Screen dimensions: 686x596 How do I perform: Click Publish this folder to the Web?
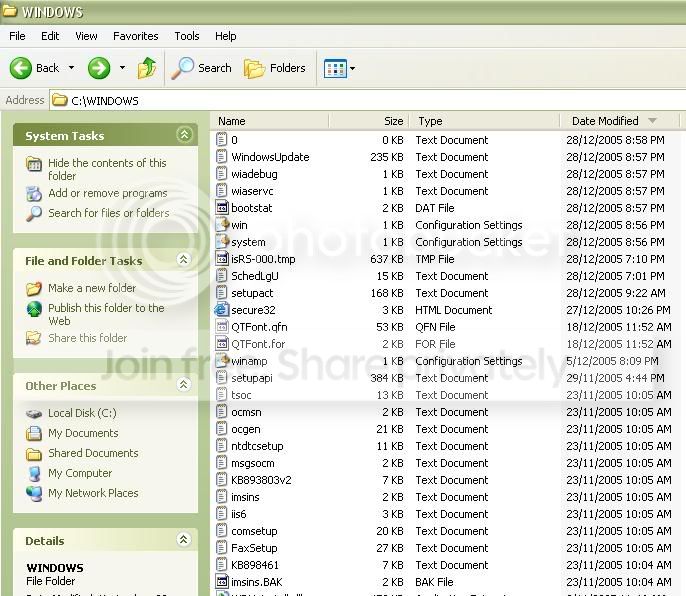click(106, 314)
